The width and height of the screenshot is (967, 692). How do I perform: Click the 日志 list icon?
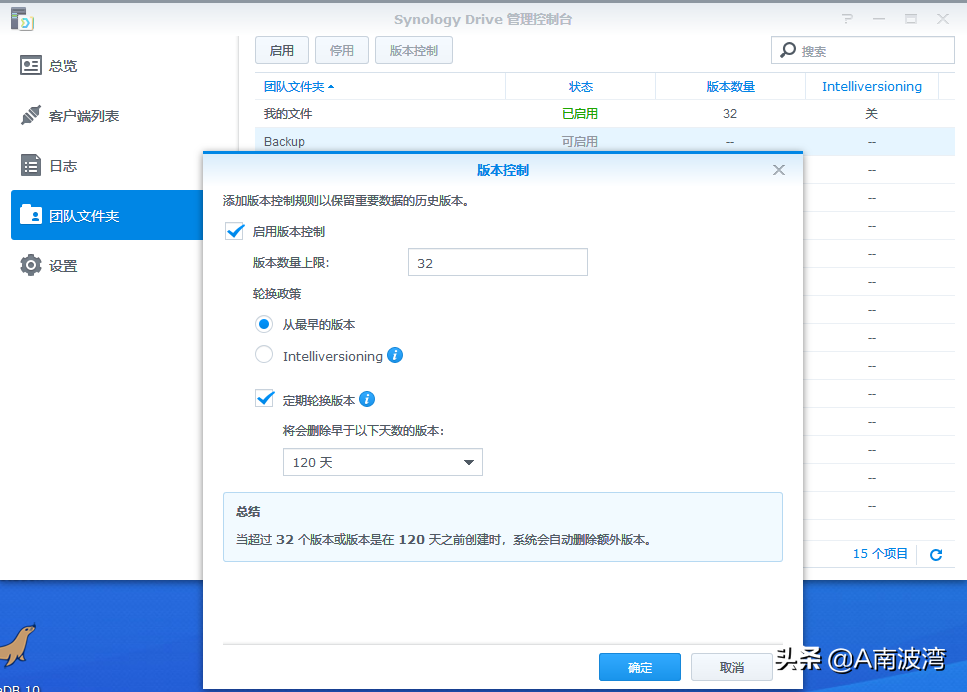click(x=30, y=165)
